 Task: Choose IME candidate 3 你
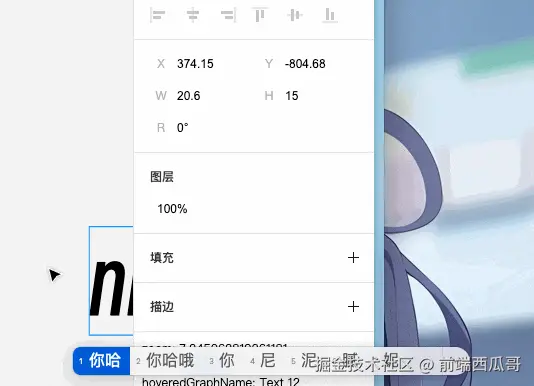(222, 361)
